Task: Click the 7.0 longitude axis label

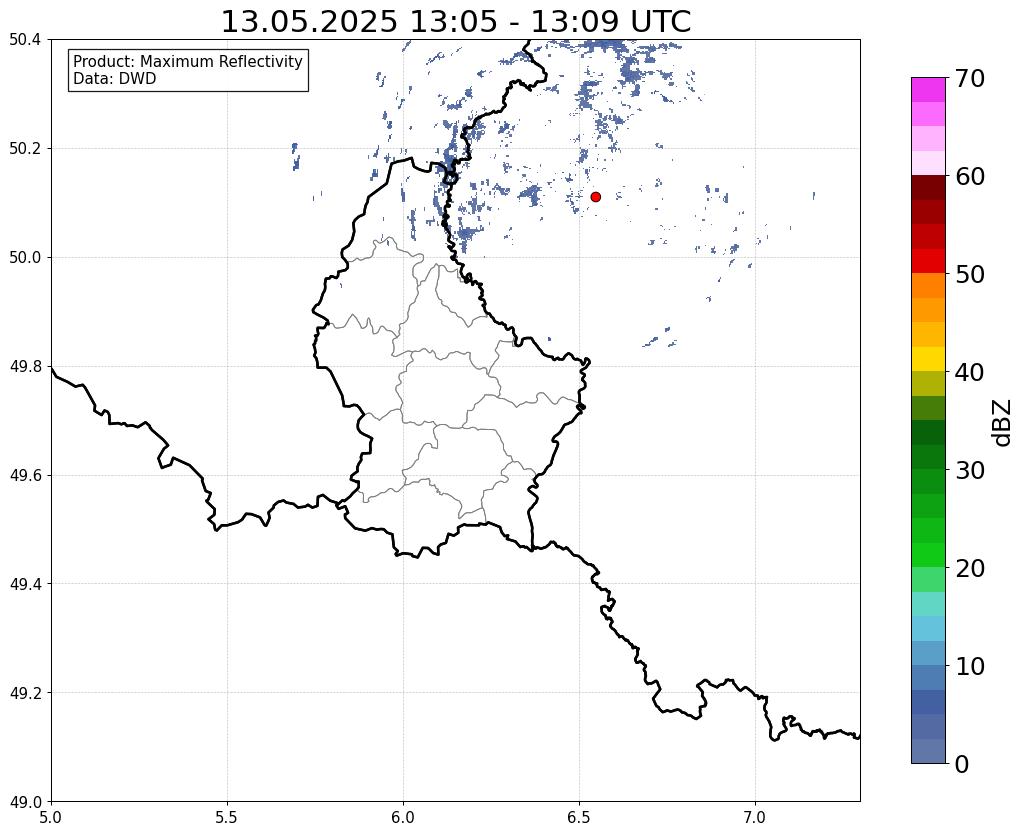Action: (x=756, y=817)
